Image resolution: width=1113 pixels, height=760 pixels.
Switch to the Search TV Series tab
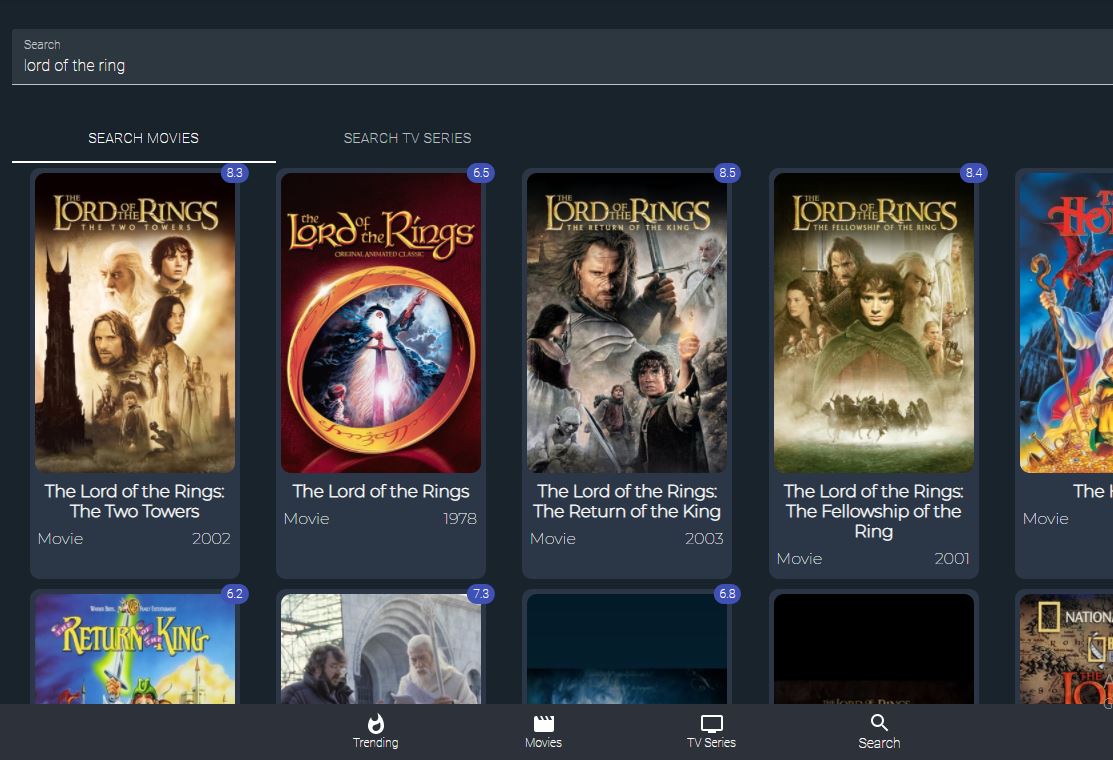pos(407,138)
